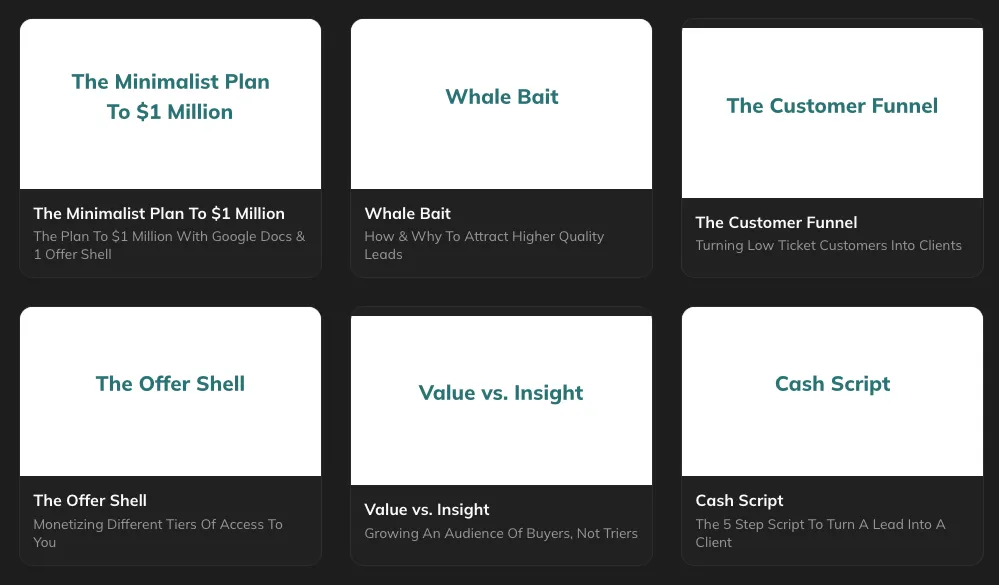Click the white Minimalist Plan title below thumbnail
Viewport: 999px width, 585px height.
click(x=159, y=213)
